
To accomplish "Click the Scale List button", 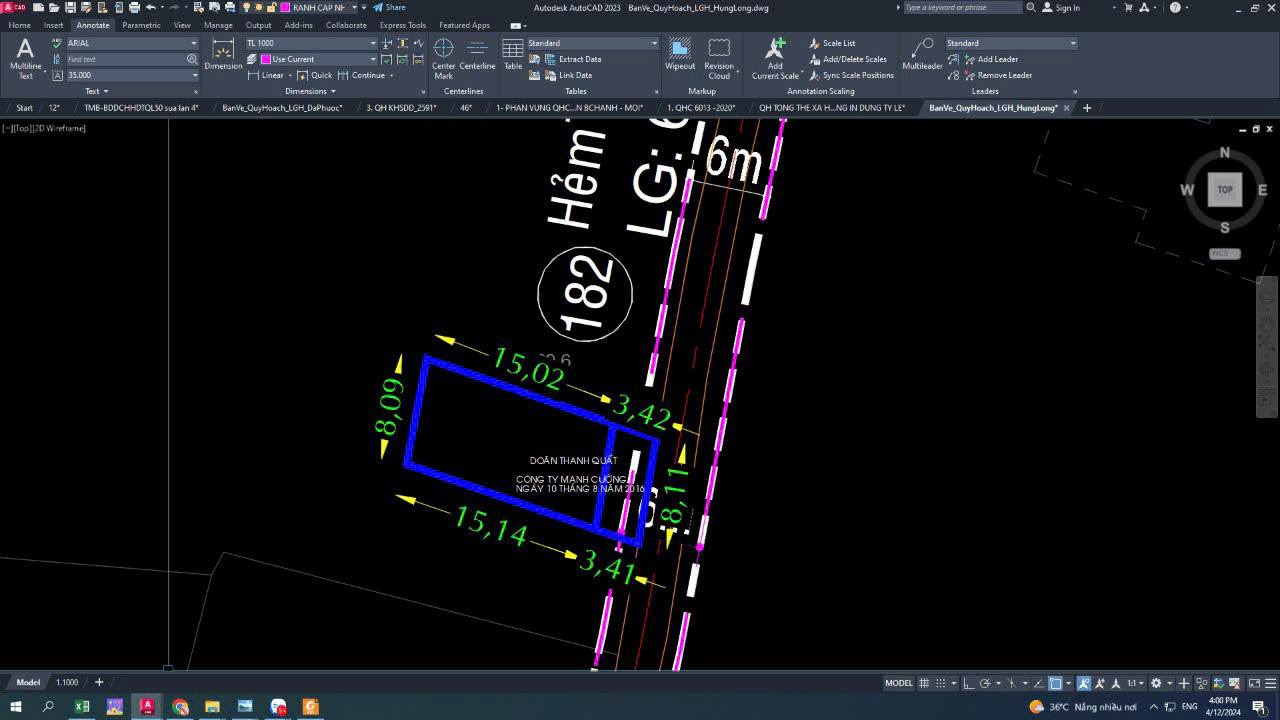I will click(x=838, y=43).
